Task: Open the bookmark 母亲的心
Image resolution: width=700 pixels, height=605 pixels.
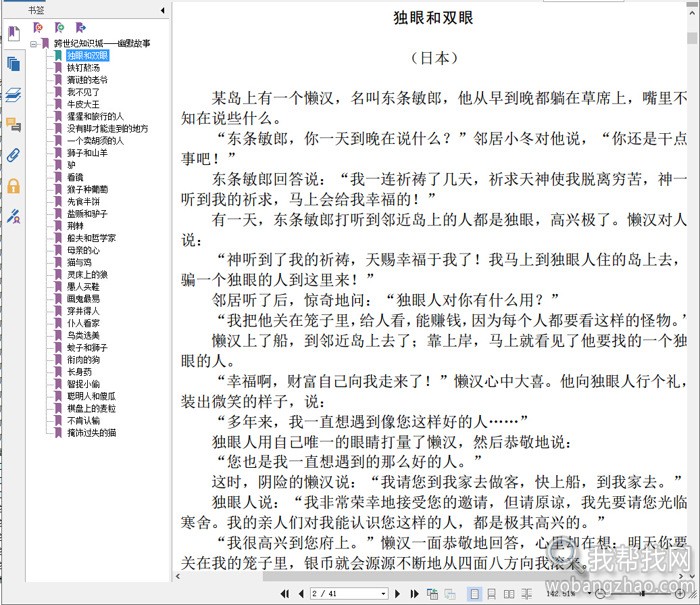Action: pyautogui.click(x=83, y=250)
